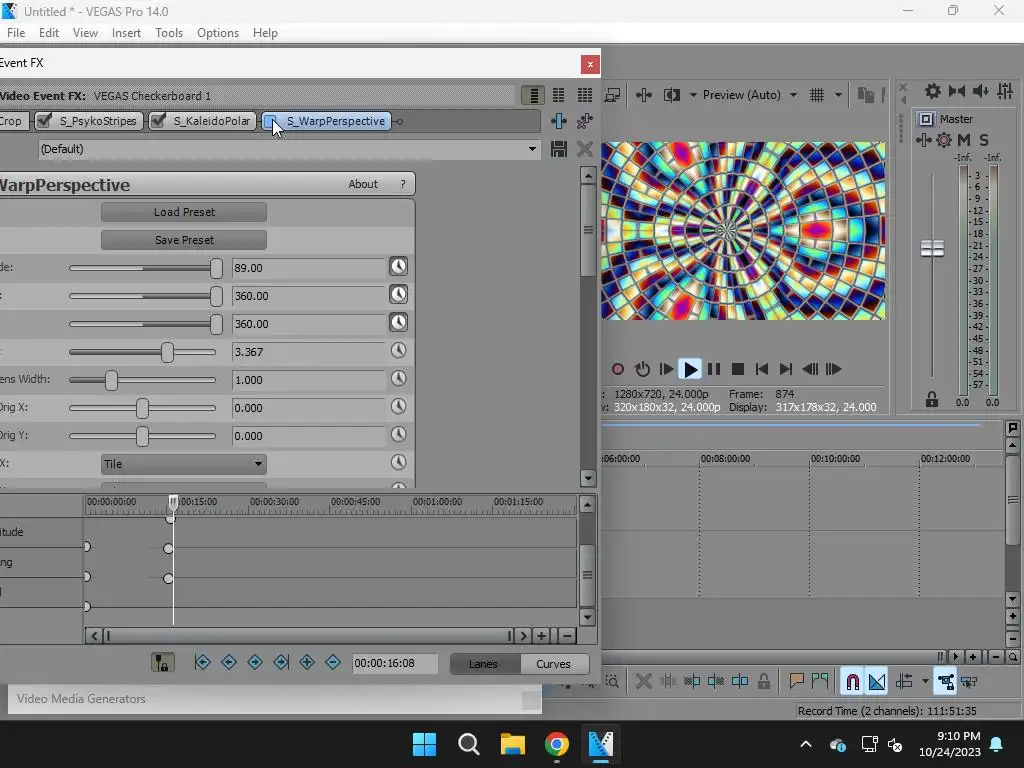
Task: Click the video preview image
Action: pyautogui.click(x=743, y=231)
